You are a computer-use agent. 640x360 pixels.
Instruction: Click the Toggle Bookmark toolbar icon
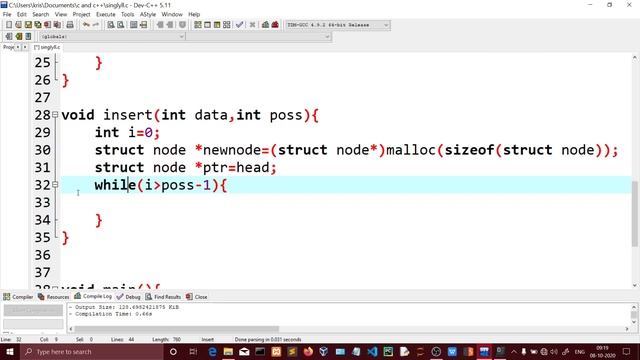click(x=18, y=36)
